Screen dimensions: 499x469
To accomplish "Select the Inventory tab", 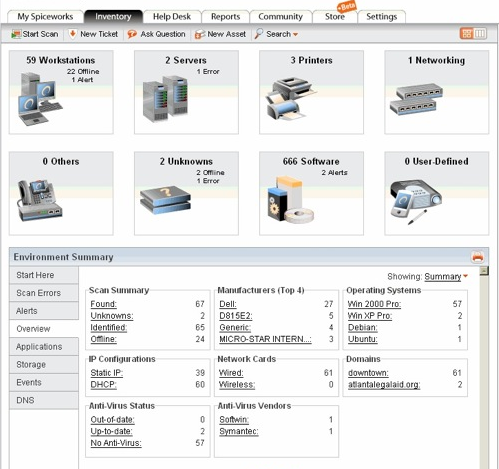I will [x=113, y=17].
